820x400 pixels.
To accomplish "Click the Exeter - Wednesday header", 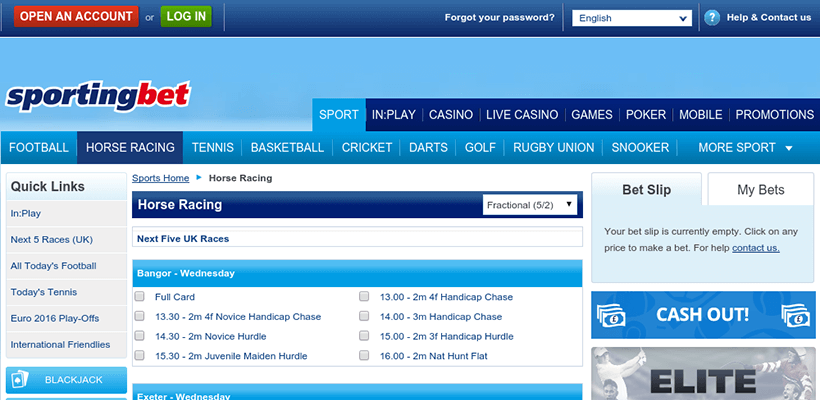I will pyautogui.click(x=357, y=392).
